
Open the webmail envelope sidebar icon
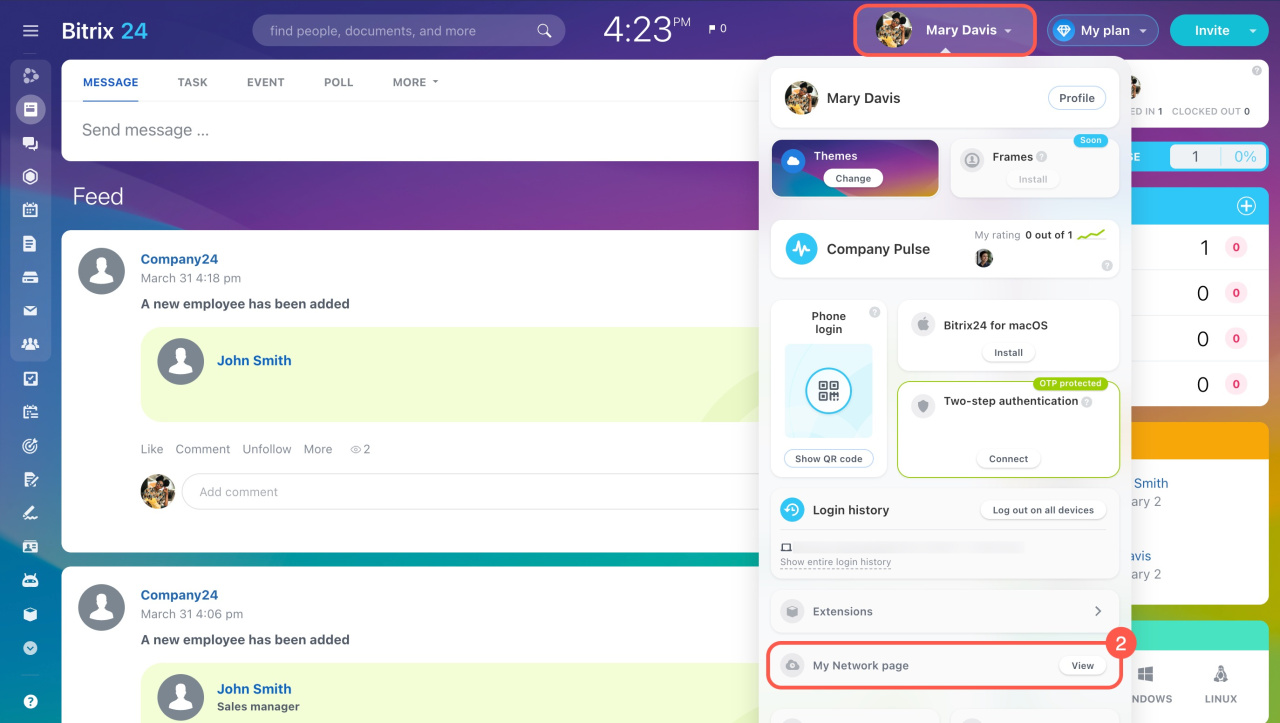(x=30, y=311)
